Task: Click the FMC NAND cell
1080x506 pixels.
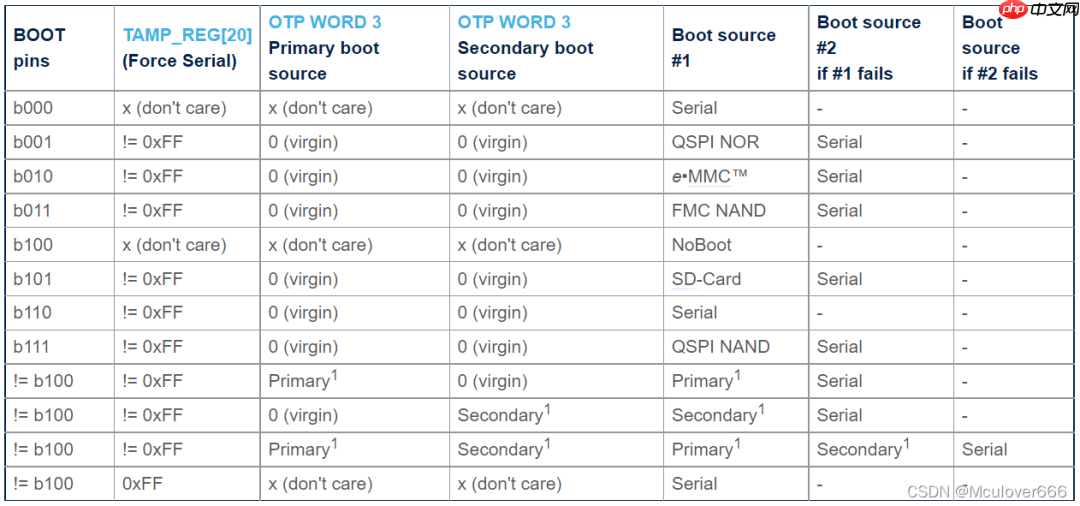Action: click(x=718, y=210)
